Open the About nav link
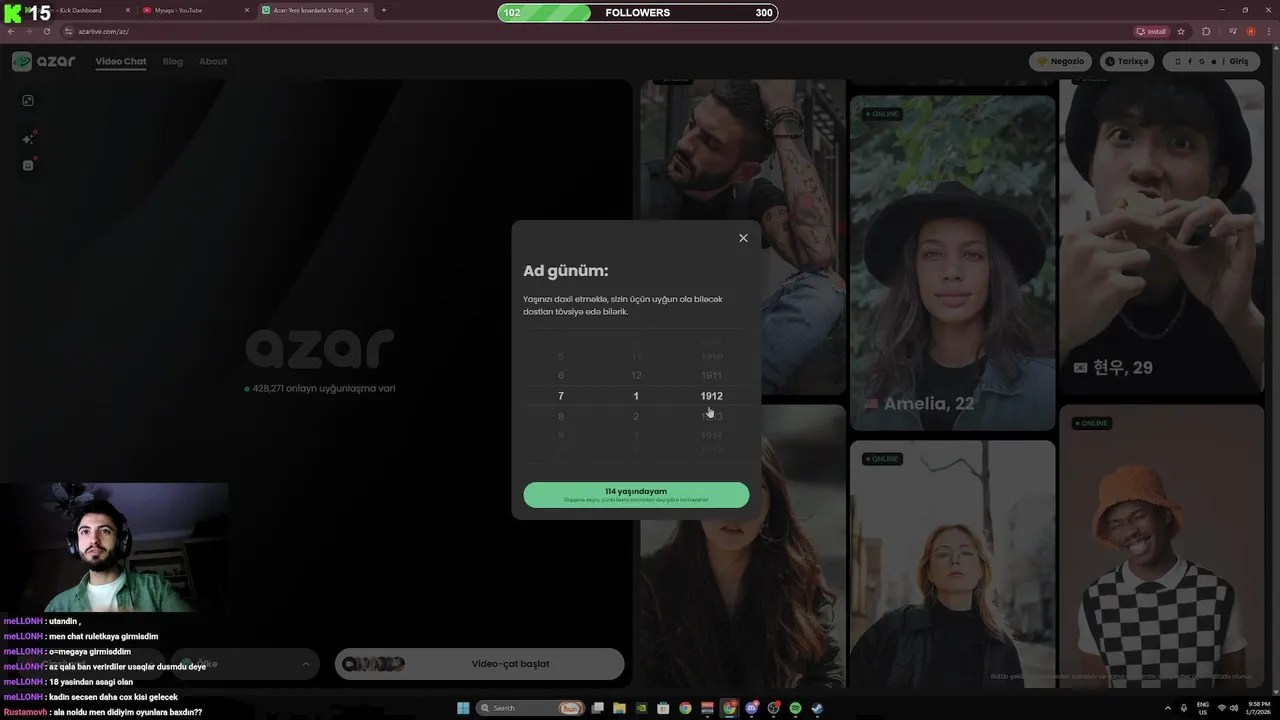The image size is (1280, 720). [213, 61]
